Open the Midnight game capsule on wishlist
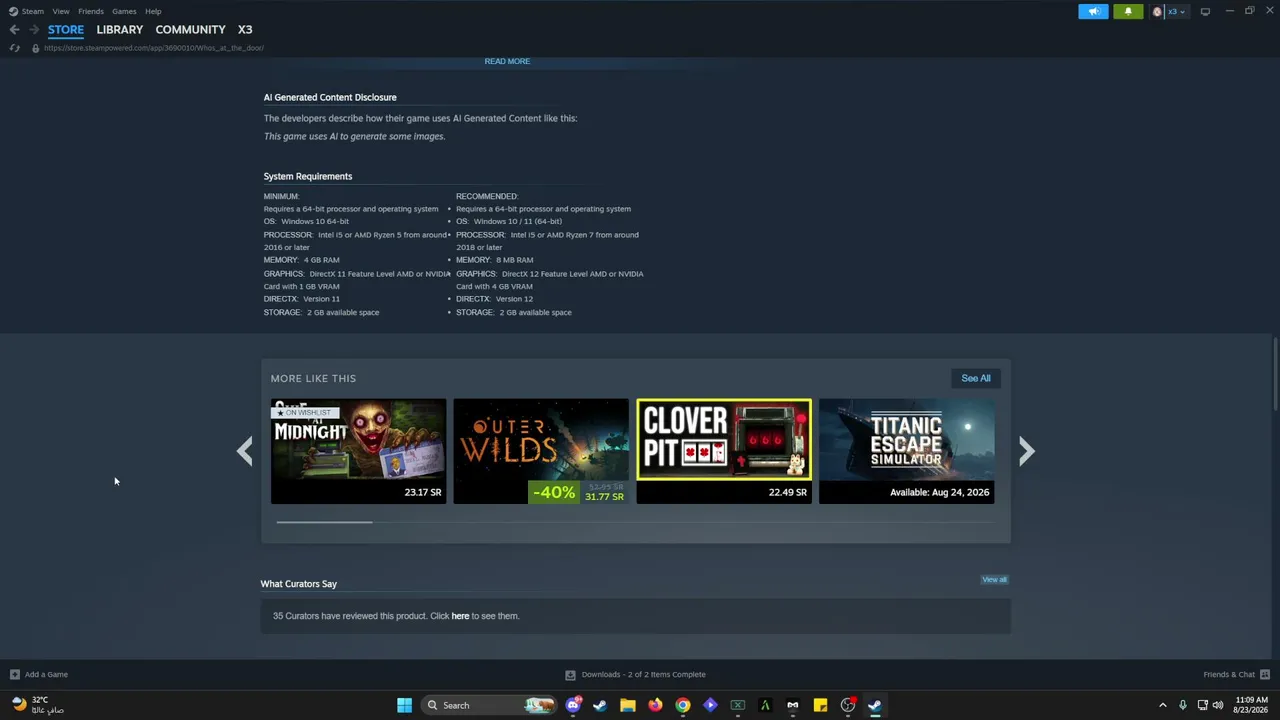The width and height of the screenshot is (1280, 720). (358, 451)
